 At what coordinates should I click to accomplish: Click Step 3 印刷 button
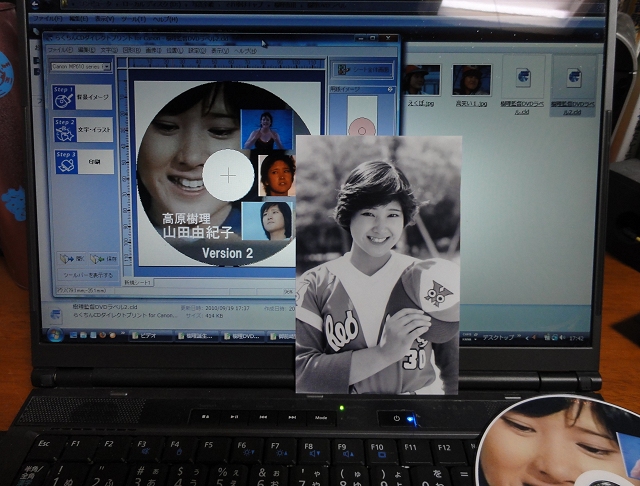coord(84,162)
